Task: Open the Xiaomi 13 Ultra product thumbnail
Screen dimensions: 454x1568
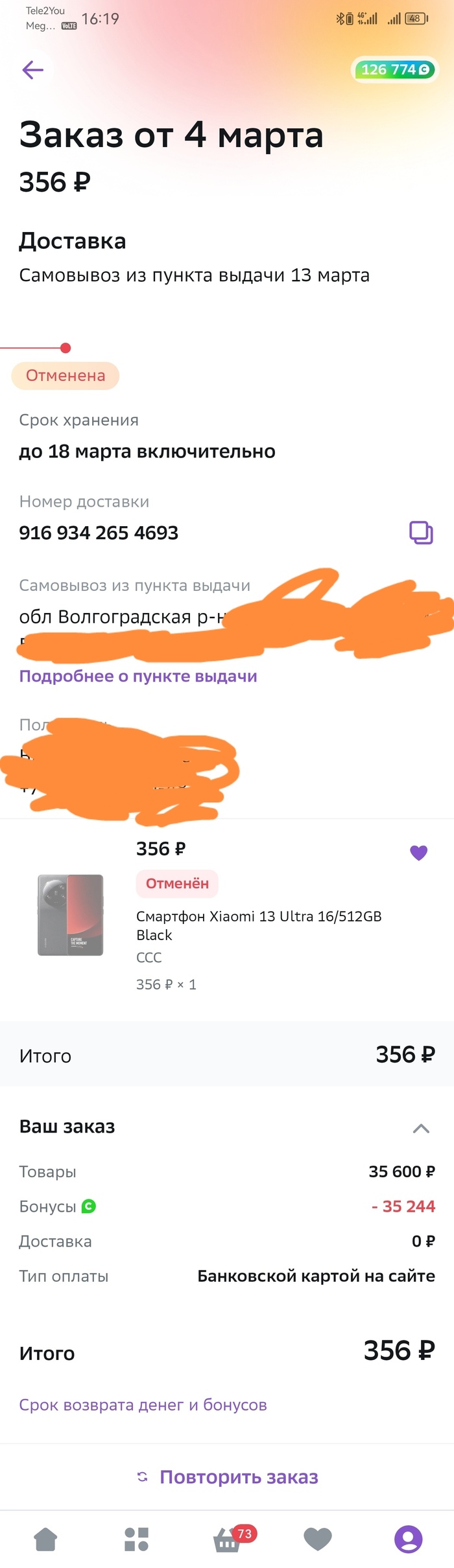Action: pyautogui.click(x=70, y=915)
